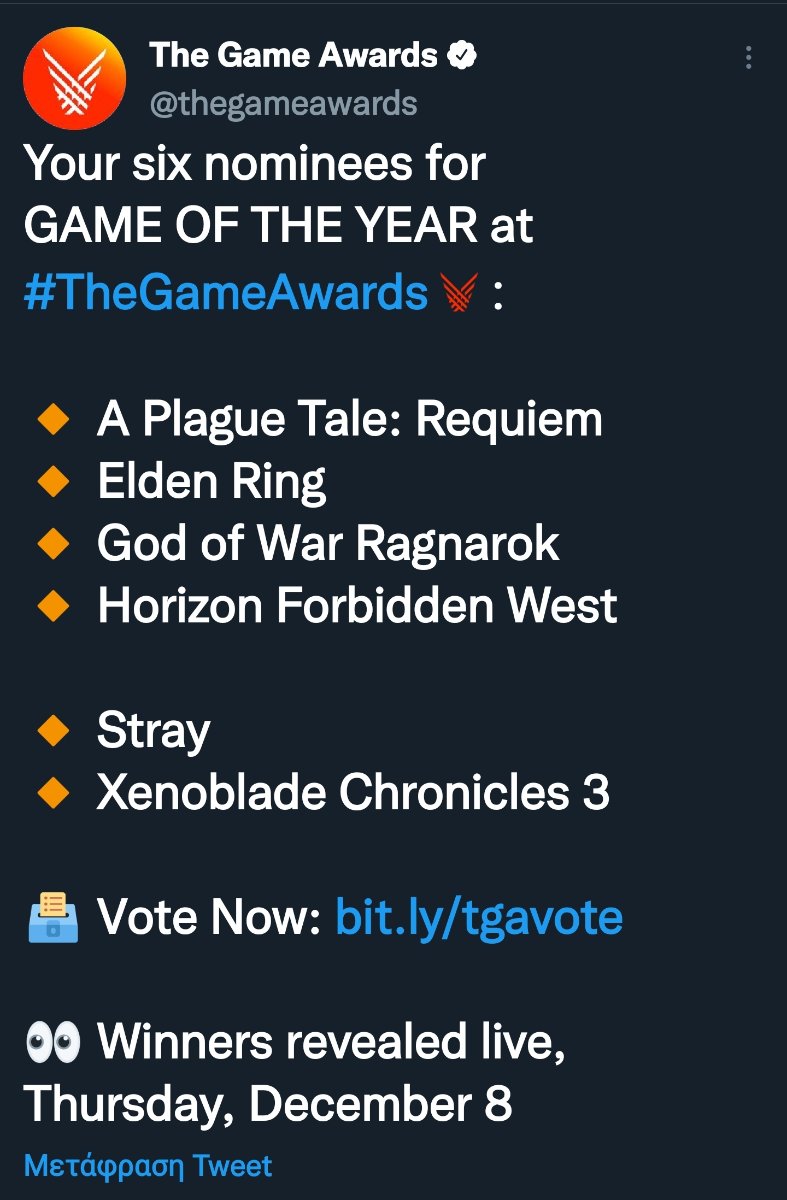Click the Elden Ring nominee text
Viewport: 787px width, 1200px height.
211,484
